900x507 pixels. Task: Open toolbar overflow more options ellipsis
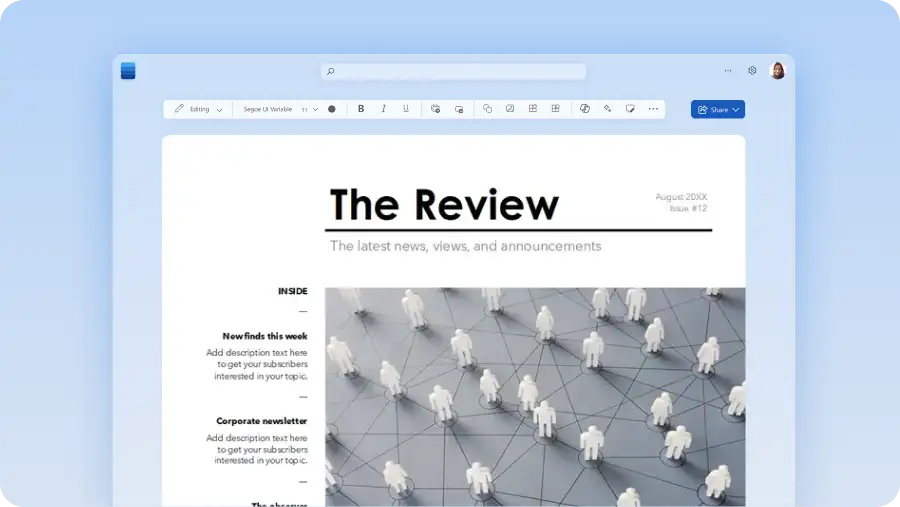click(653, 109)
